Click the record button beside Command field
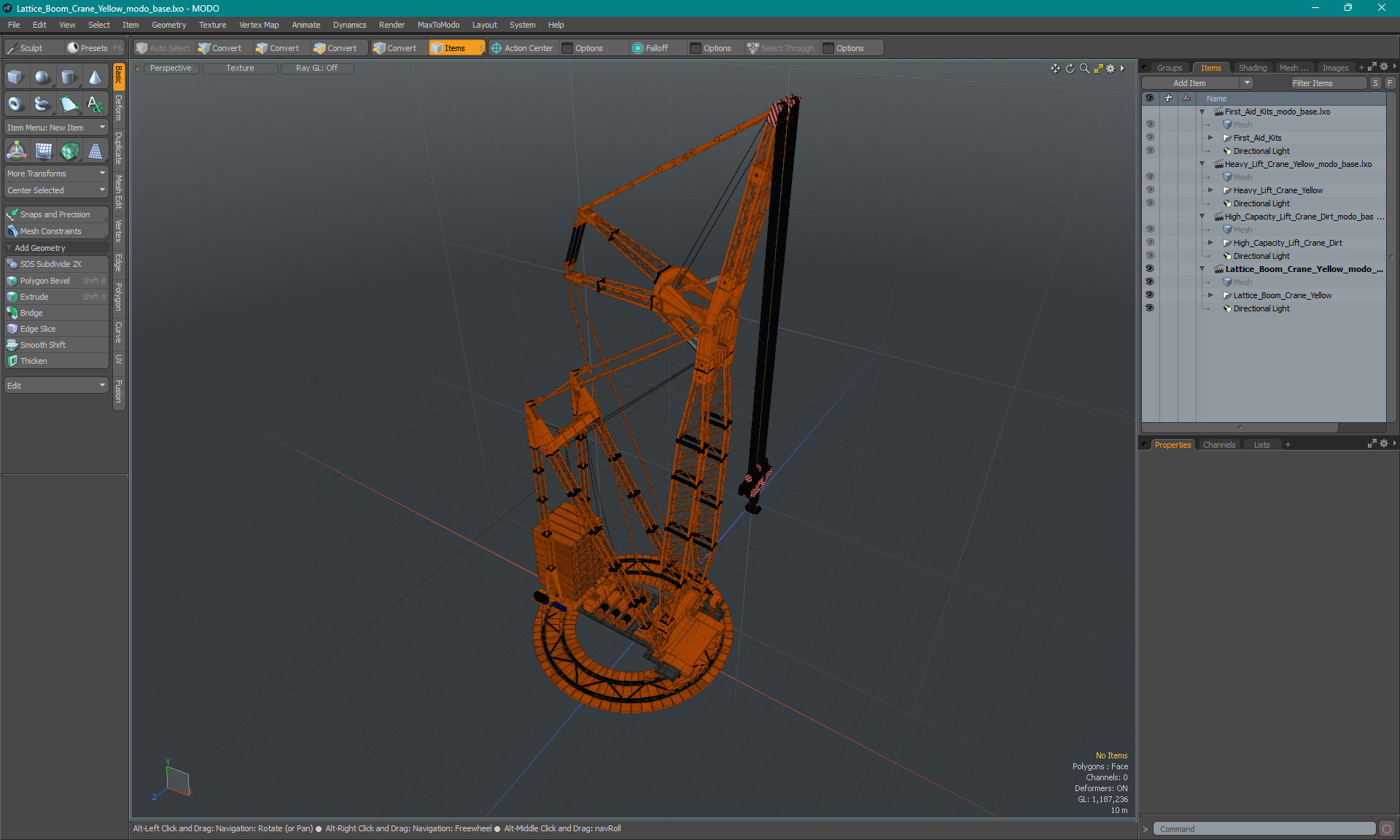 1387,829
